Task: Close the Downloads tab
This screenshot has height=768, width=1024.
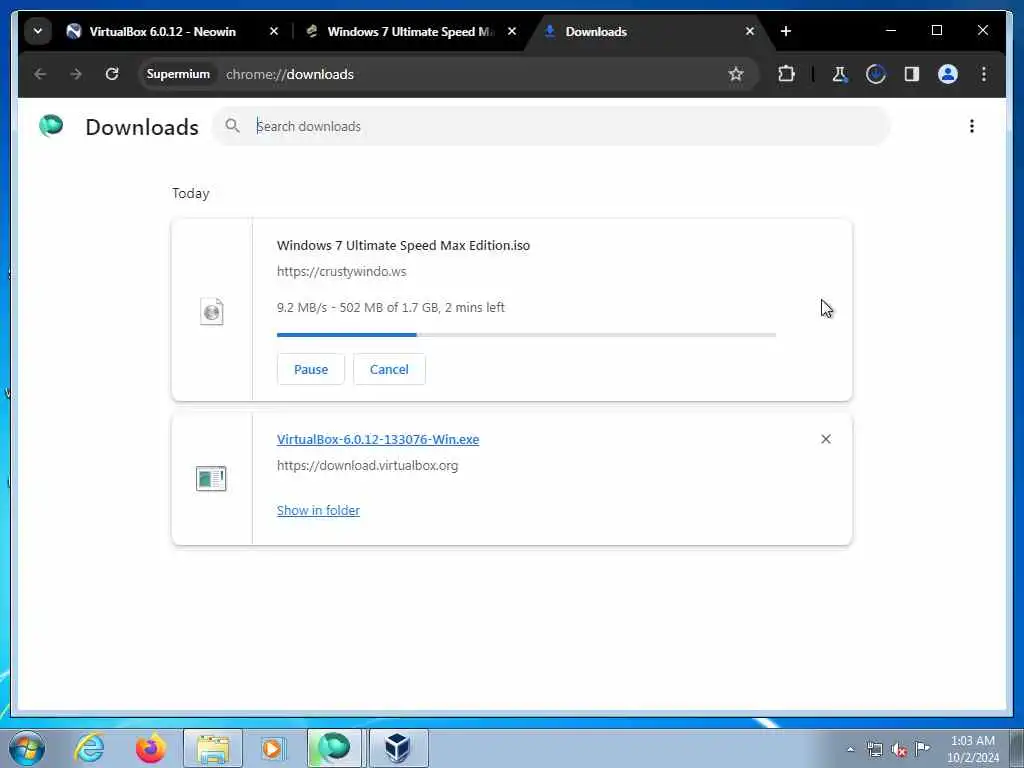Action: pyautogui.click(x=750, y=31)
